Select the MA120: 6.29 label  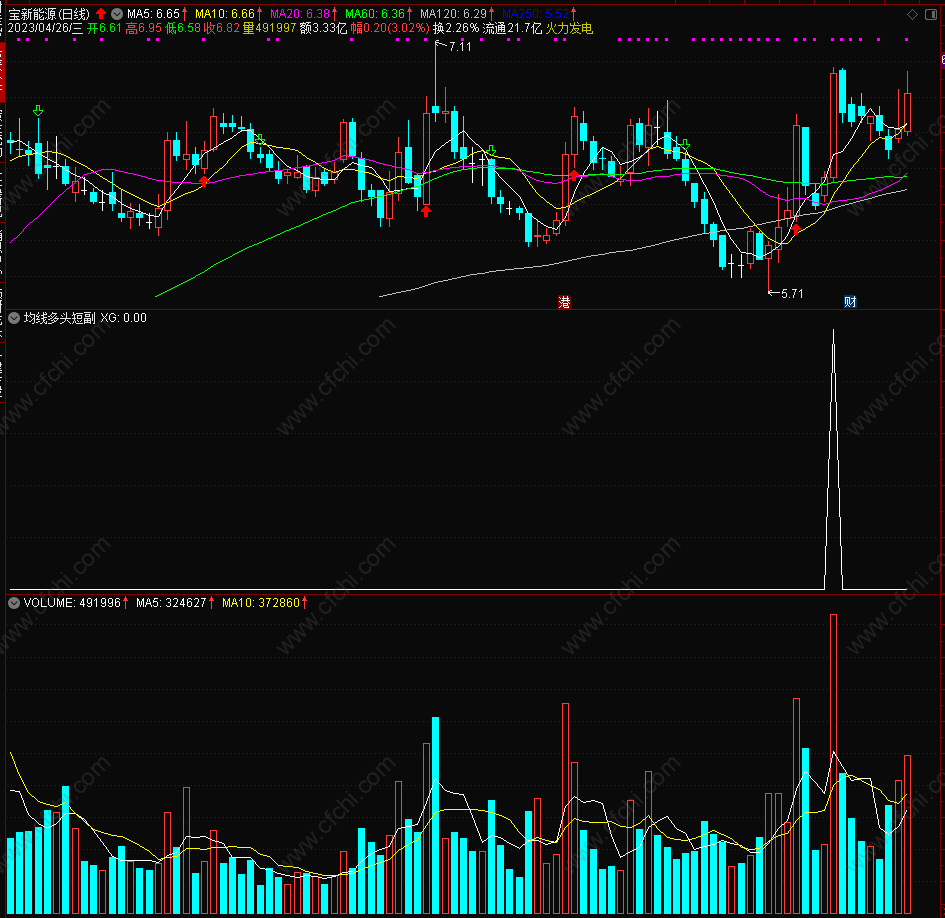click(x=453, y=13)
